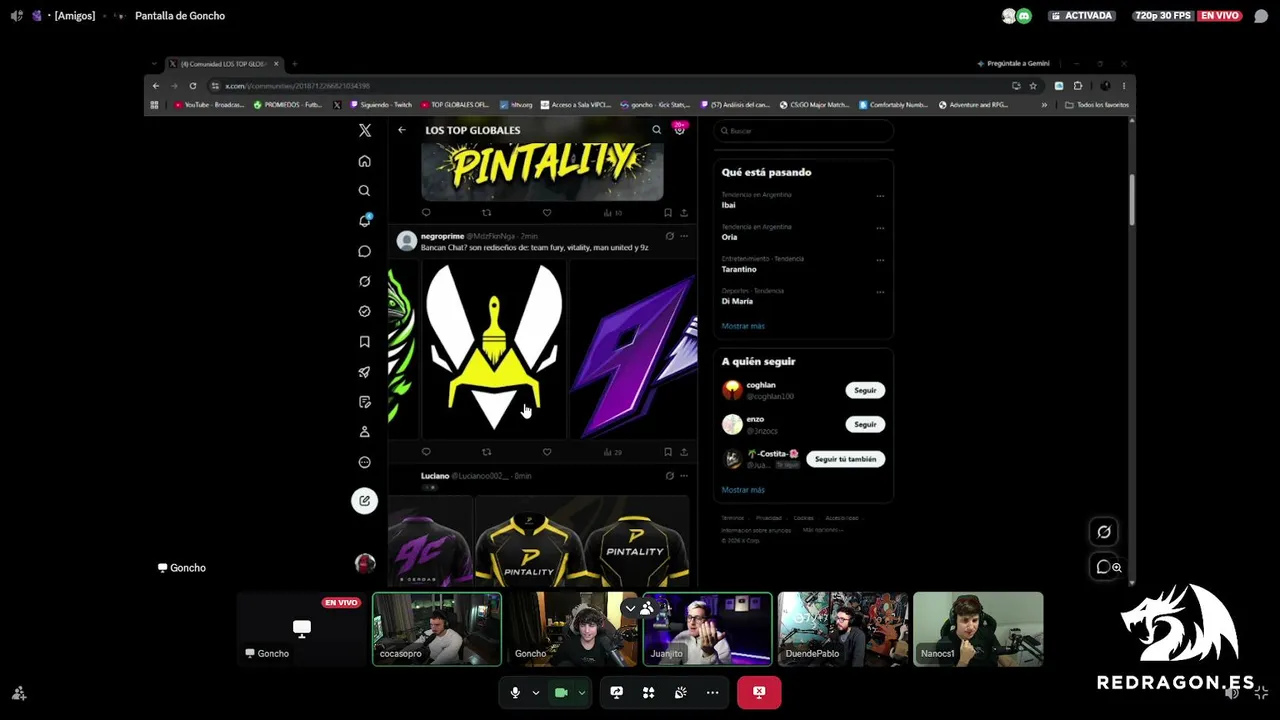This screenshot has width=1280, height=720.
Task: Click Pregúntale a Gemini button
Action: pos(1013,64)
